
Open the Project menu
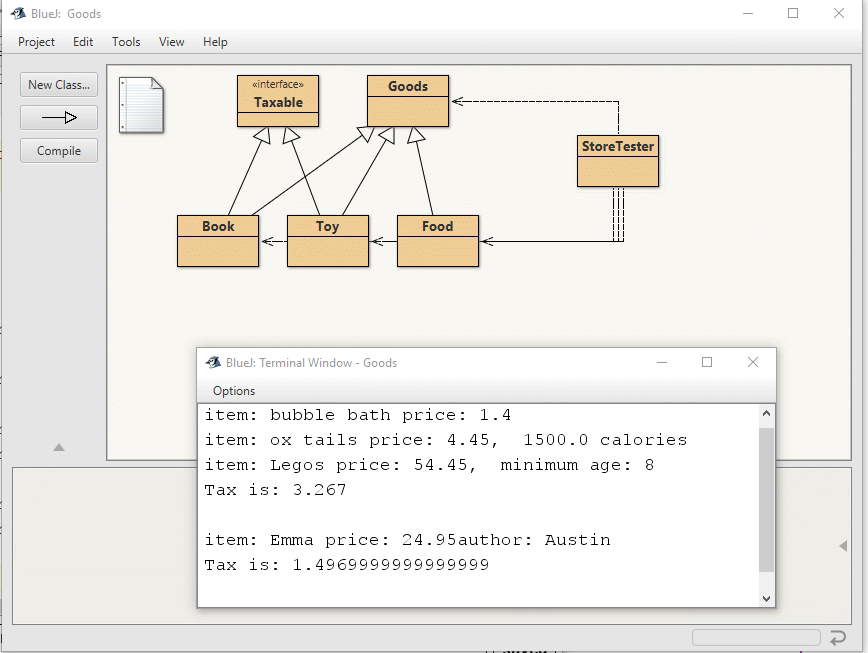(37, 42)
